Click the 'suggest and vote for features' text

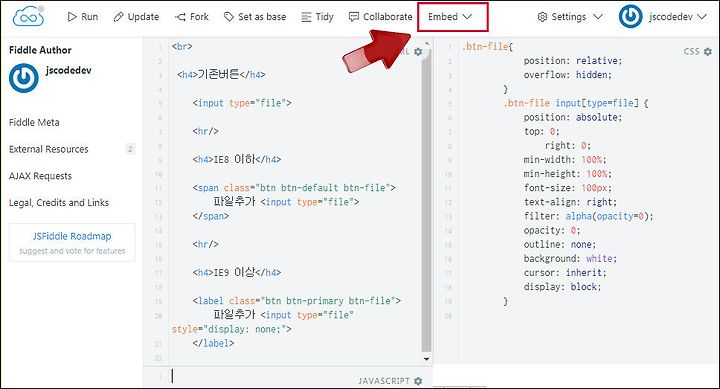click(x=72, y=251)
